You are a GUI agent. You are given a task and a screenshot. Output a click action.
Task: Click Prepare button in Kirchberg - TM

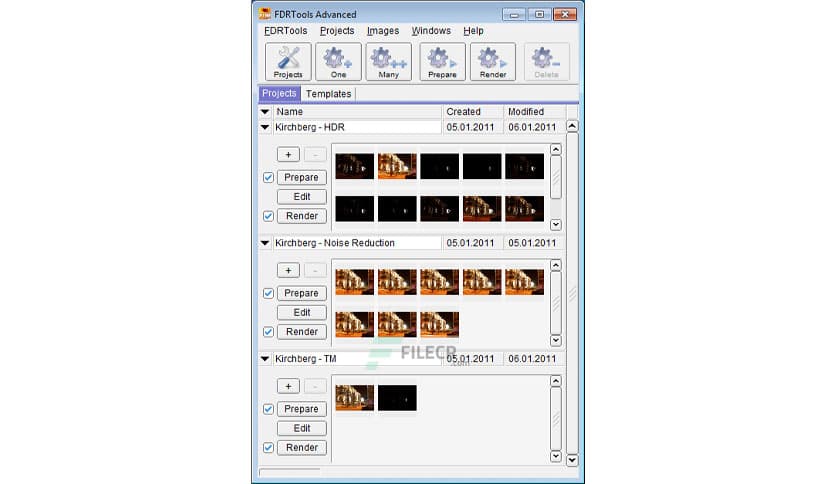click(301, 409)
